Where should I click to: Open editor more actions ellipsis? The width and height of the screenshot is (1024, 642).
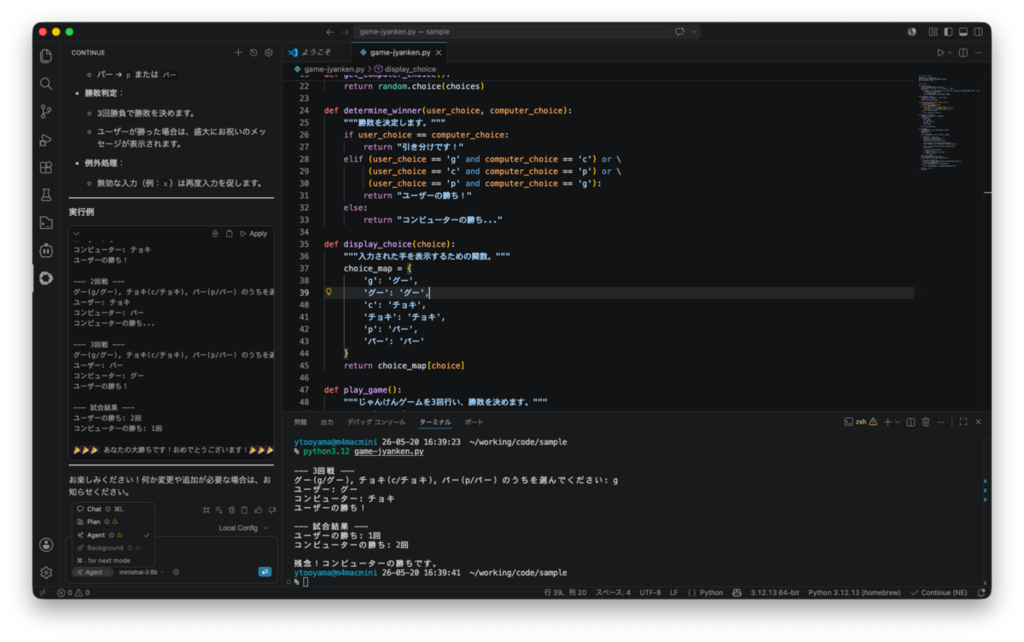point(978,52)
